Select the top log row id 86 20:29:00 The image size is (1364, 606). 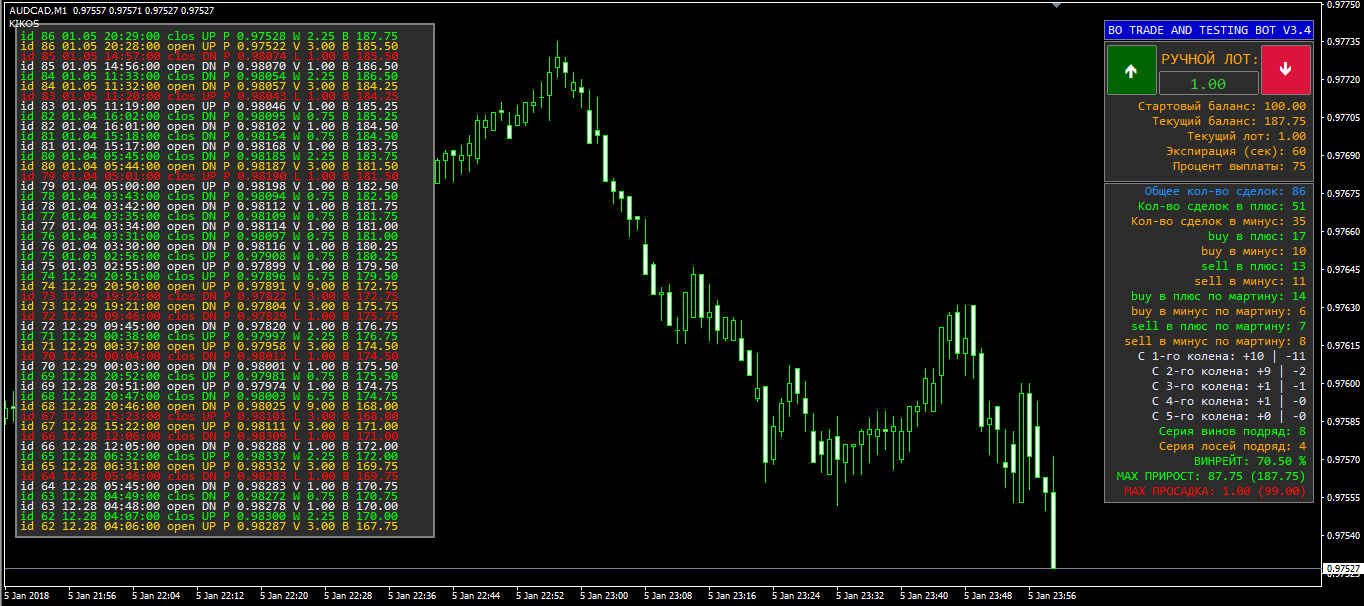(209, 36)
